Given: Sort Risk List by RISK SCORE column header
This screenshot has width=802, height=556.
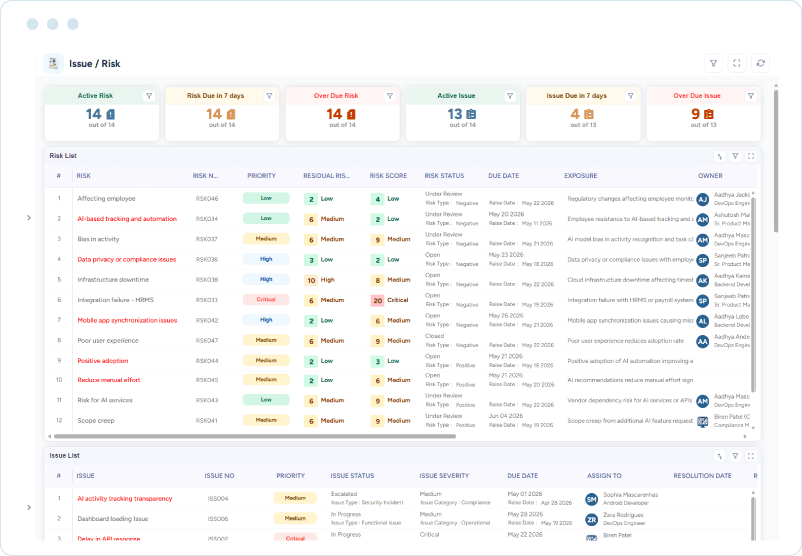Looking at the screenshot, I should click(388, 175).
